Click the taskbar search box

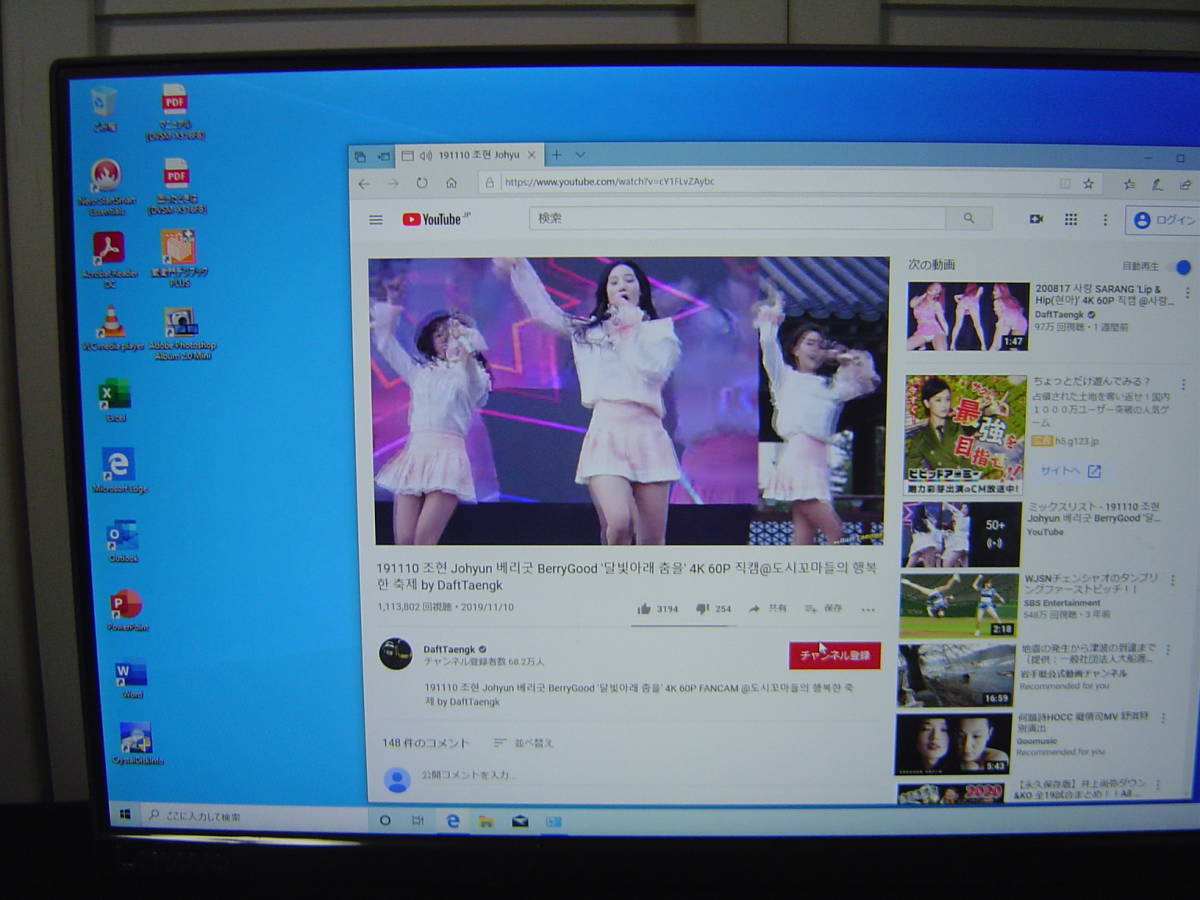tap(253, 817)
